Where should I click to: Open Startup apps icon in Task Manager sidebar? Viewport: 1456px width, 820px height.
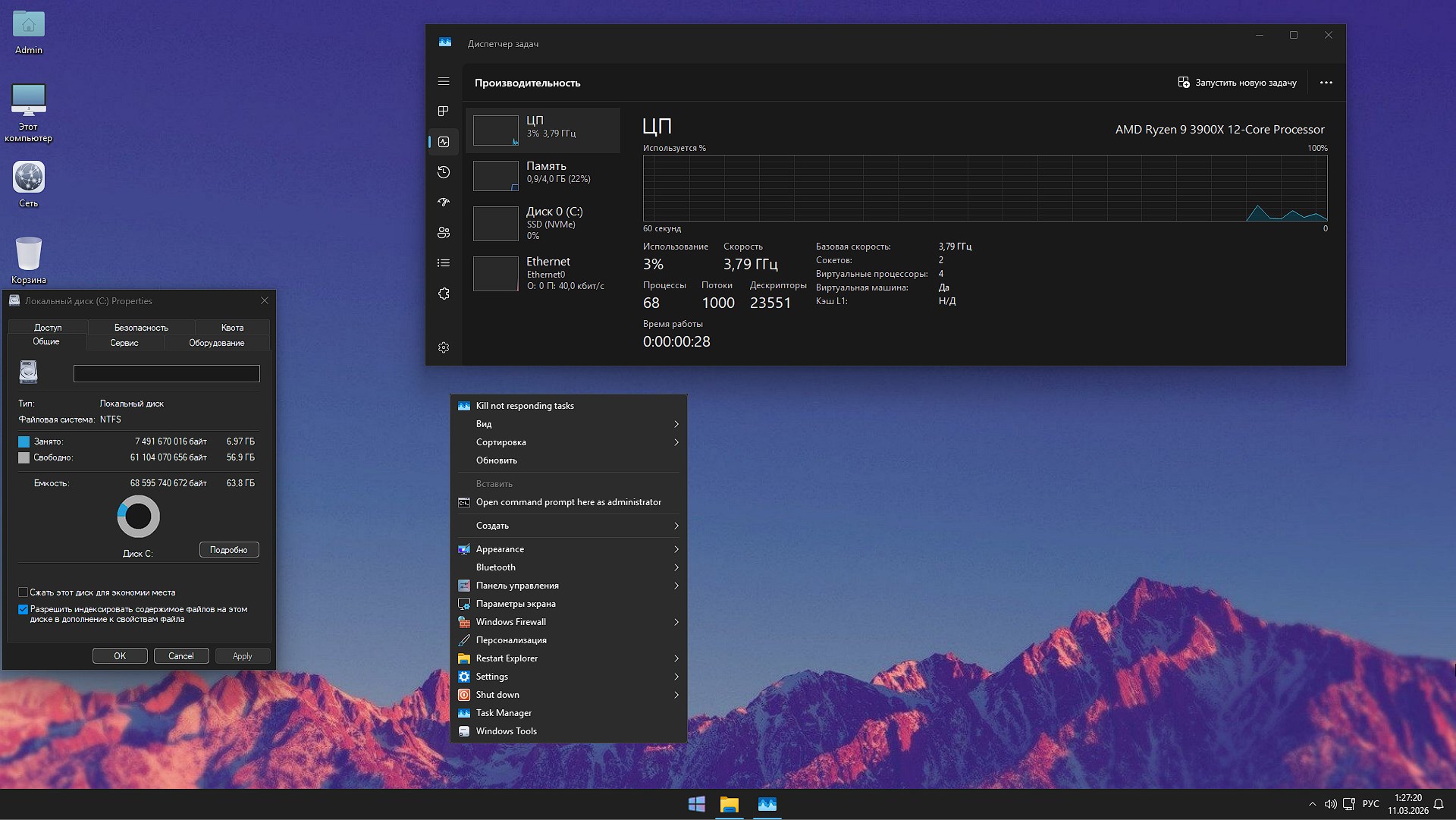(444, 203)
